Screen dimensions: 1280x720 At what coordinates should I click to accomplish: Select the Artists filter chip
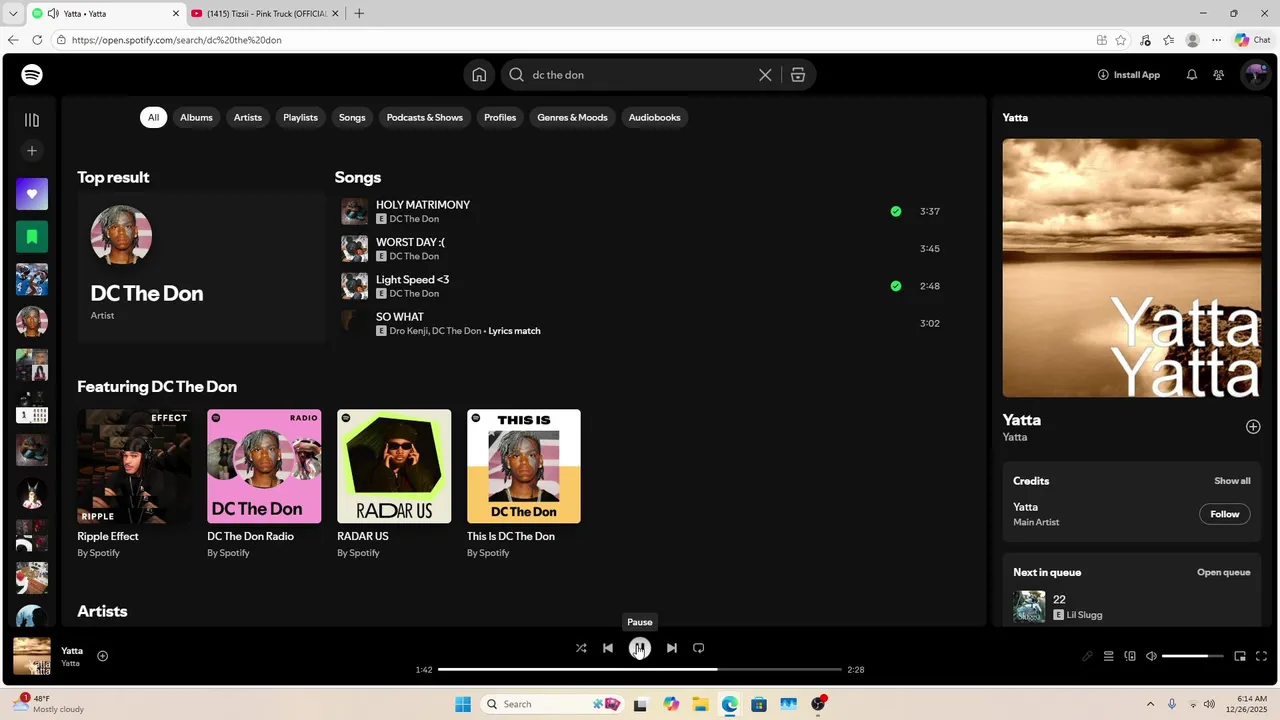point(248,117)
